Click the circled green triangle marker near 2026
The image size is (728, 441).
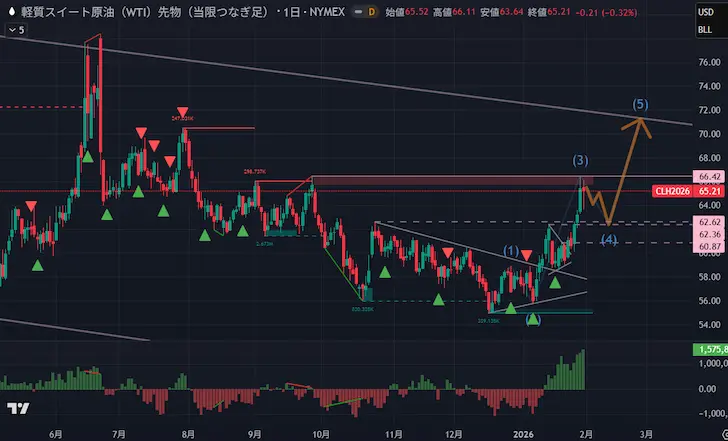pyautogui.click(x=533, y=319)
